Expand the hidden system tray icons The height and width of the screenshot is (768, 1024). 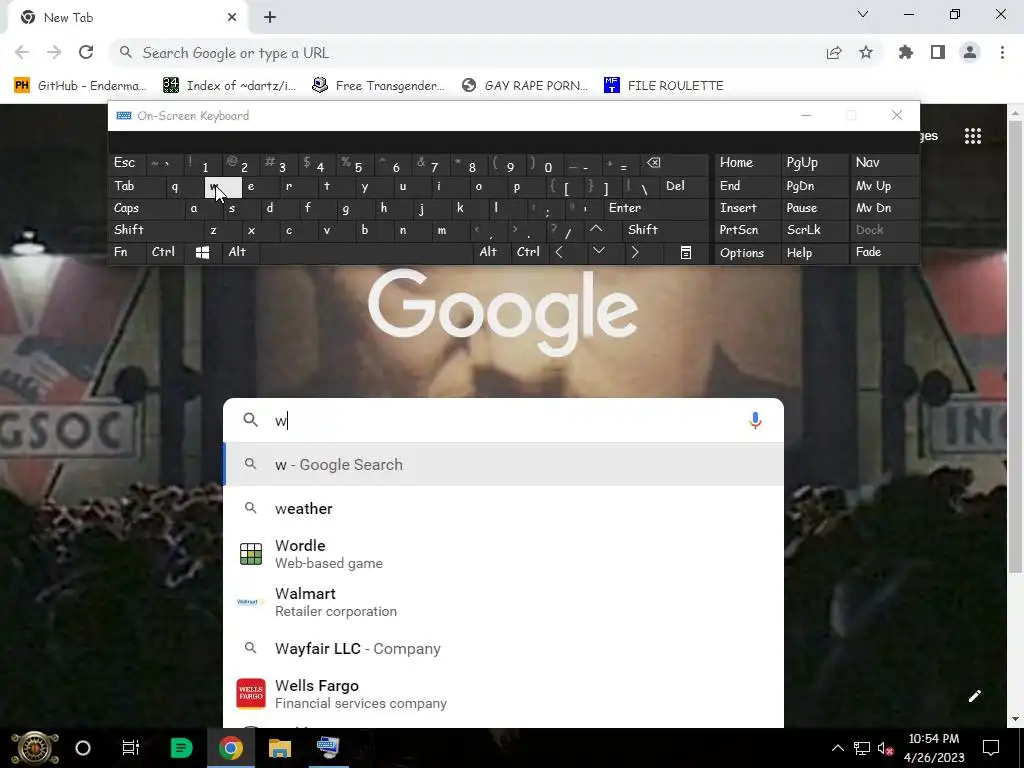pyautogui.click(x=838, y=748)
